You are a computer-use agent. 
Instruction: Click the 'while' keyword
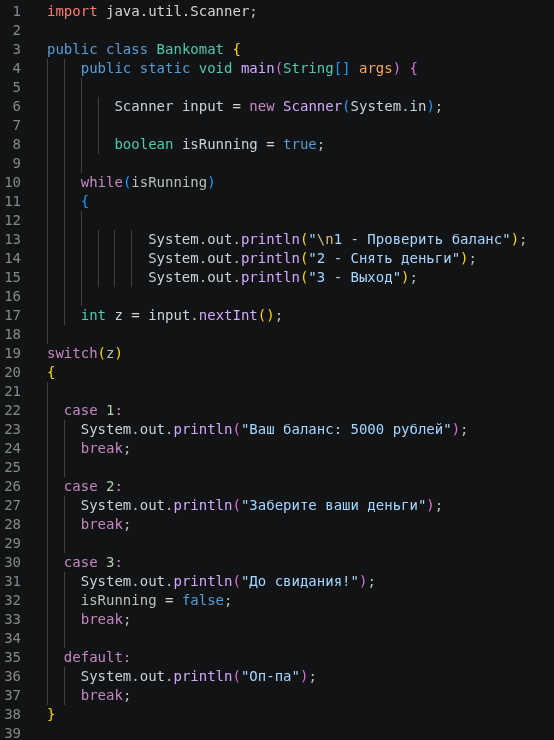click(x=101, y=182)
